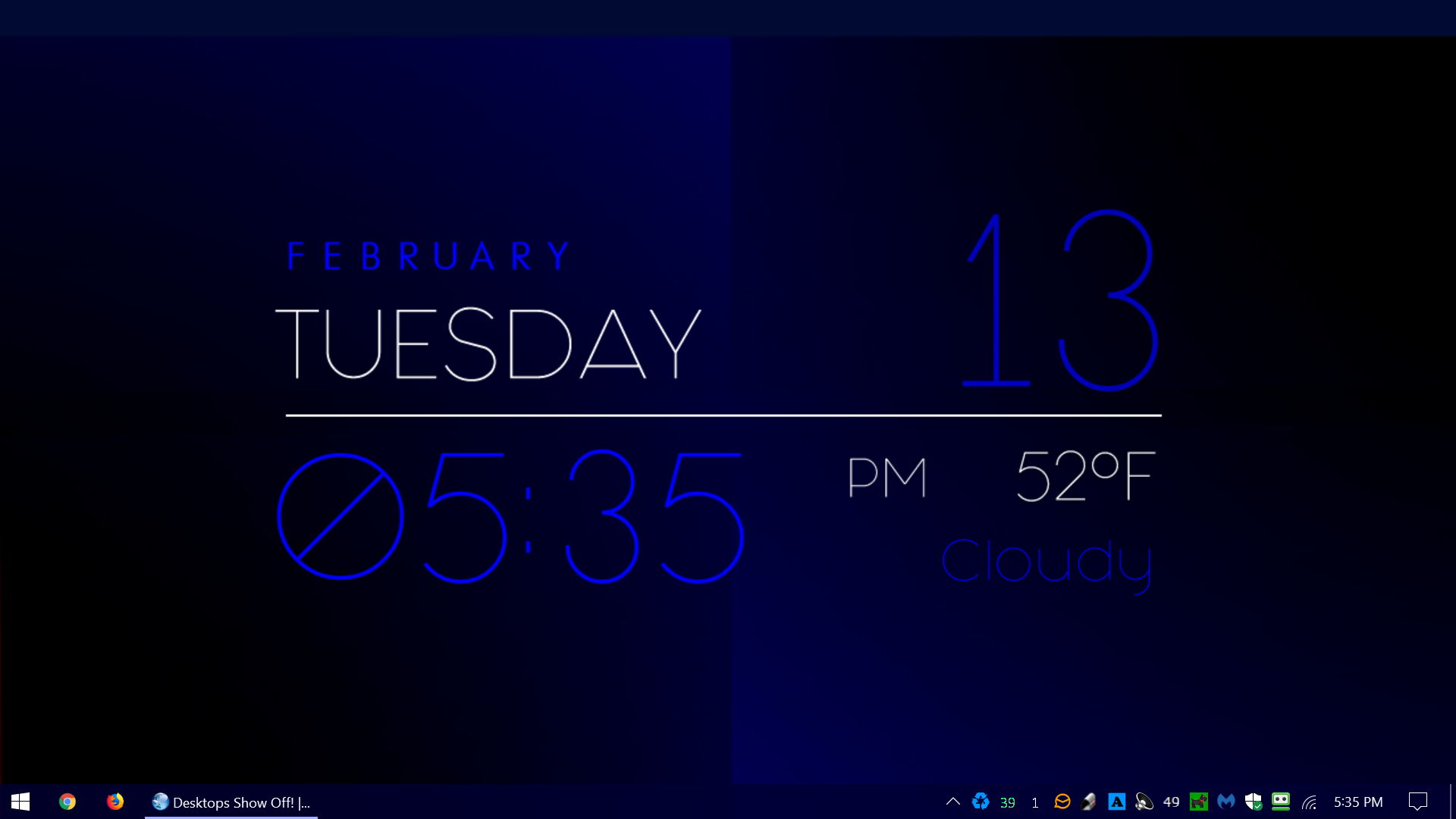Click the Scottie dog tray icon
Image resolution: width=1456 pixels, height=819 pixels.
(1198, 802)
